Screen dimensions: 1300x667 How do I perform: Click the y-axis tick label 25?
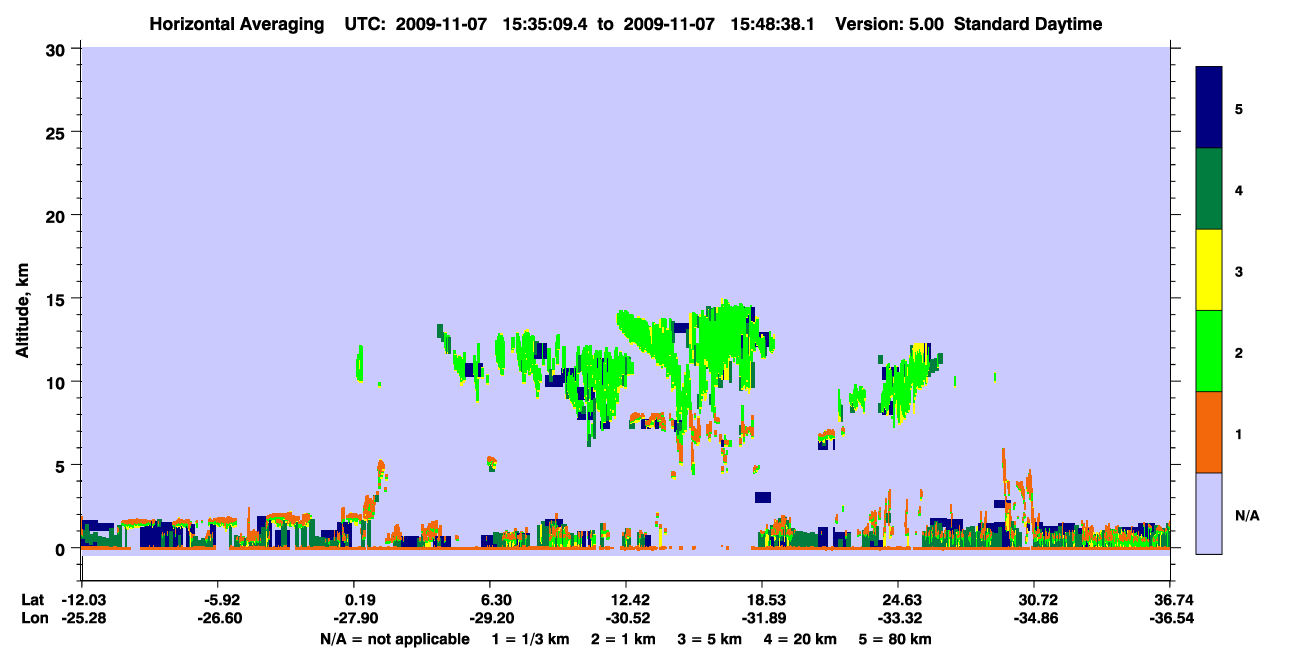click(x=58, y=132)
